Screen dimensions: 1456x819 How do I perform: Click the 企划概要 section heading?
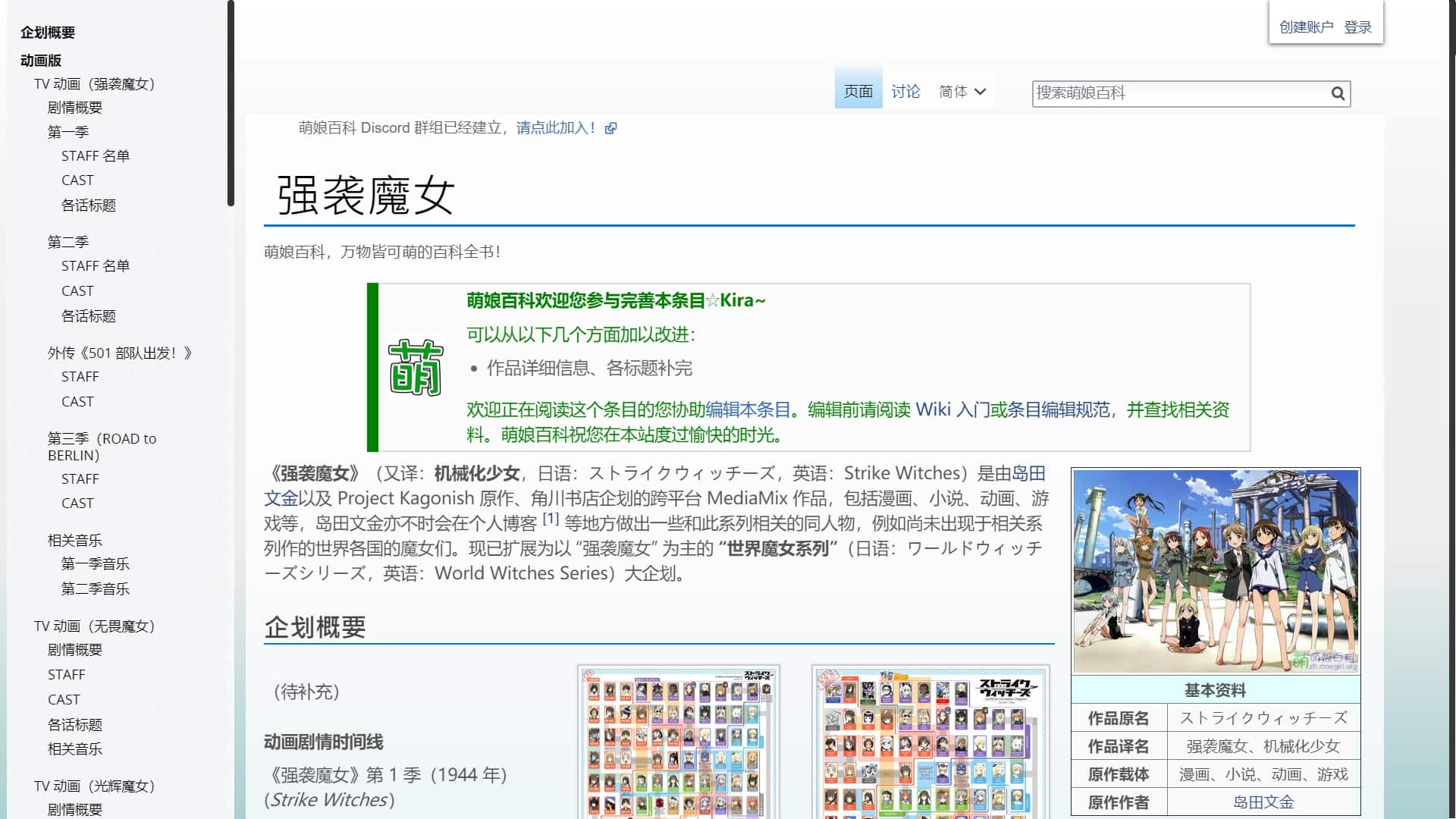[315, 627]
